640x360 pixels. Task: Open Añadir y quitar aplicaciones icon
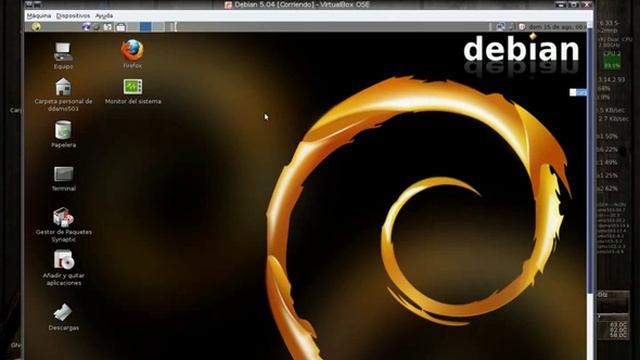(x=64, y=260)
